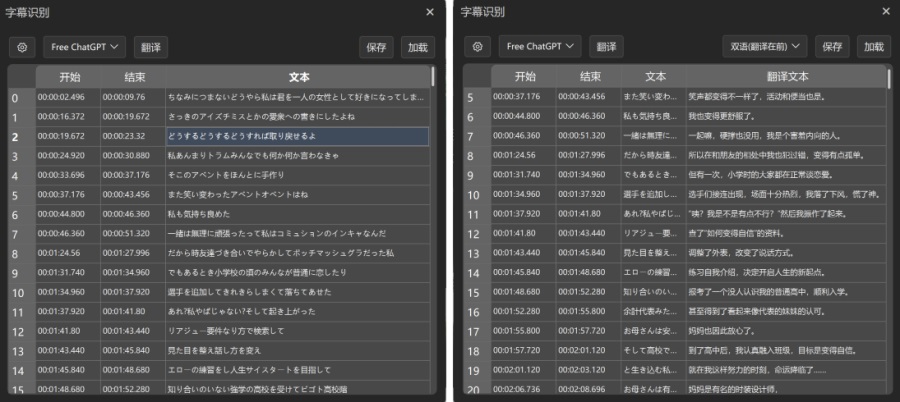Click text cell 私も気持ち良めた in left table
The height and width of the screenshot is (402, 900).
(298, 214)
